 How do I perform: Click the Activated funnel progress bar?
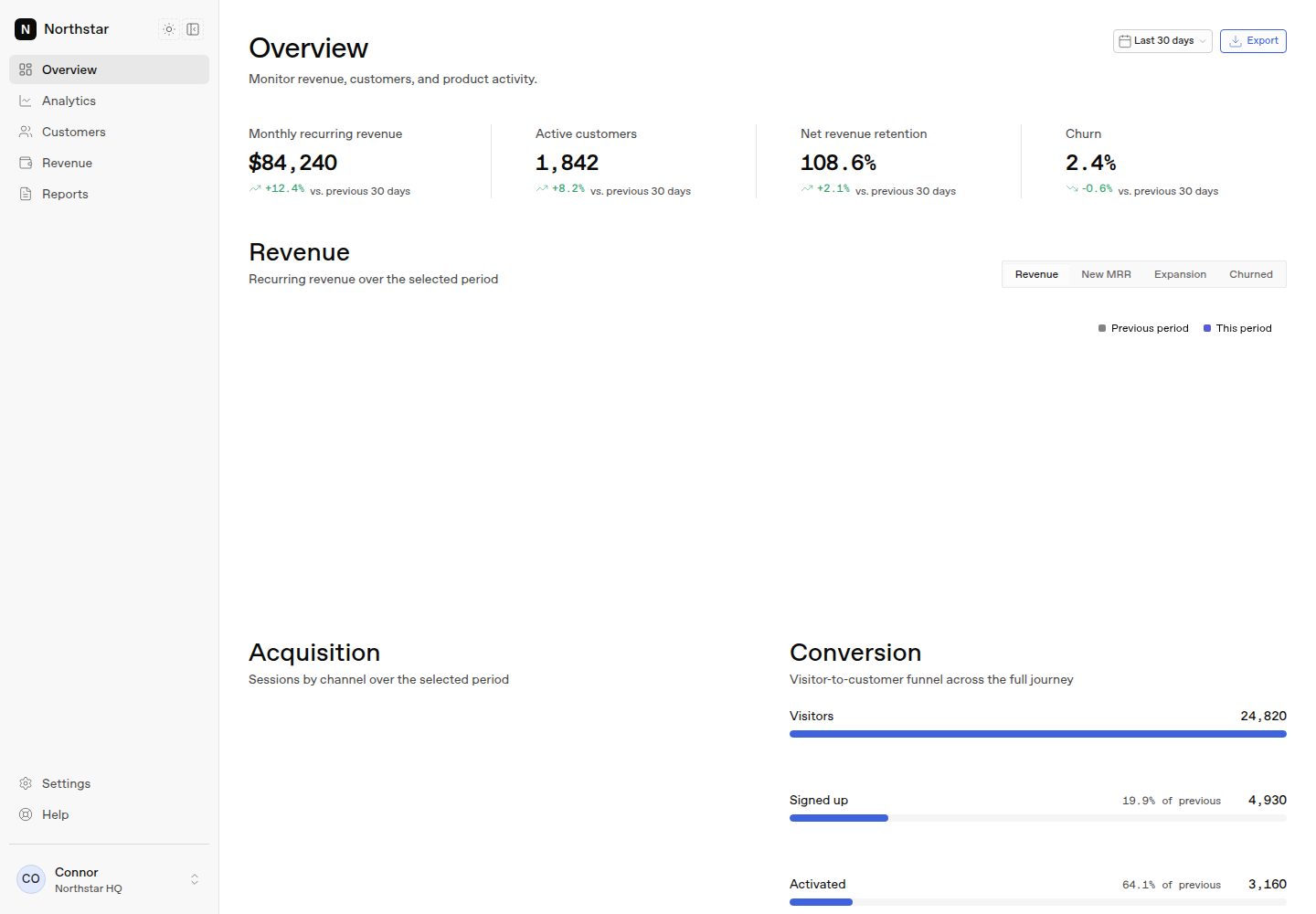(1038, 902)
